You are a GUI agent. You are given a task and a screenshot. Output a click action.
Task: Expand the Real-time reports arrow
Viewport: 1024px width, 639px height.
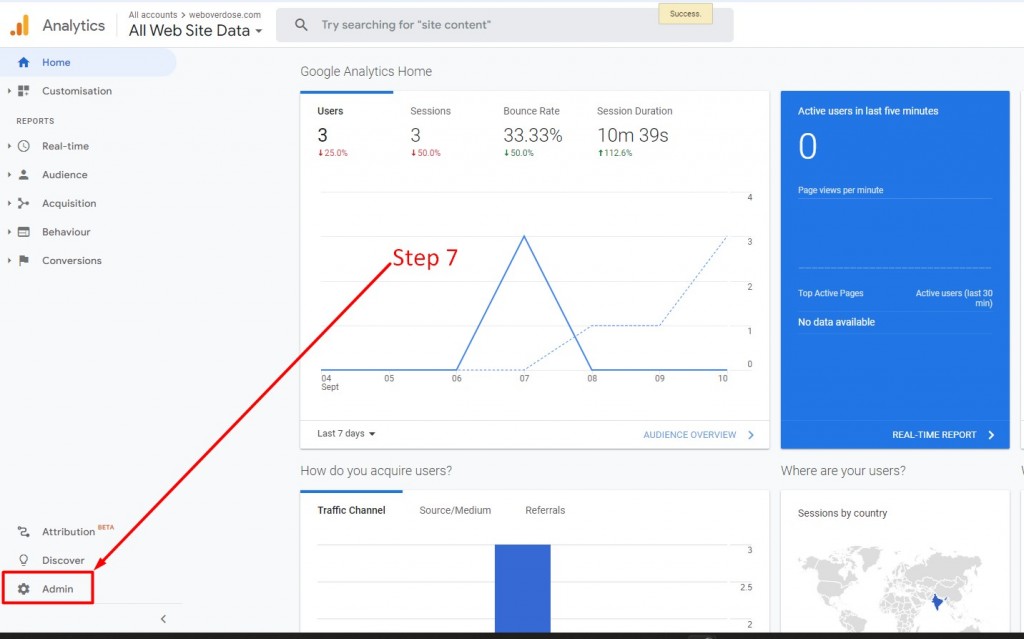(x=9, y=146)
